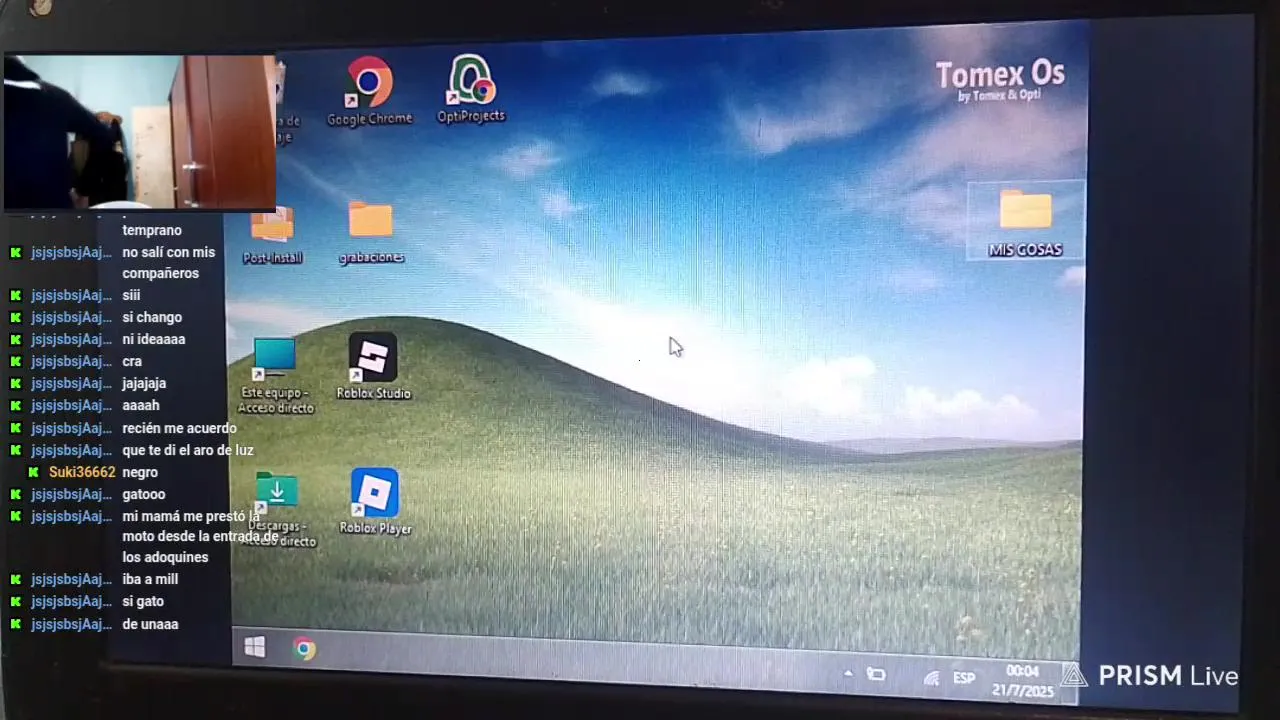The image size is (1280, 720).
Task: Click chat message "recién me acuerdo"
Action: coord(179,428)
